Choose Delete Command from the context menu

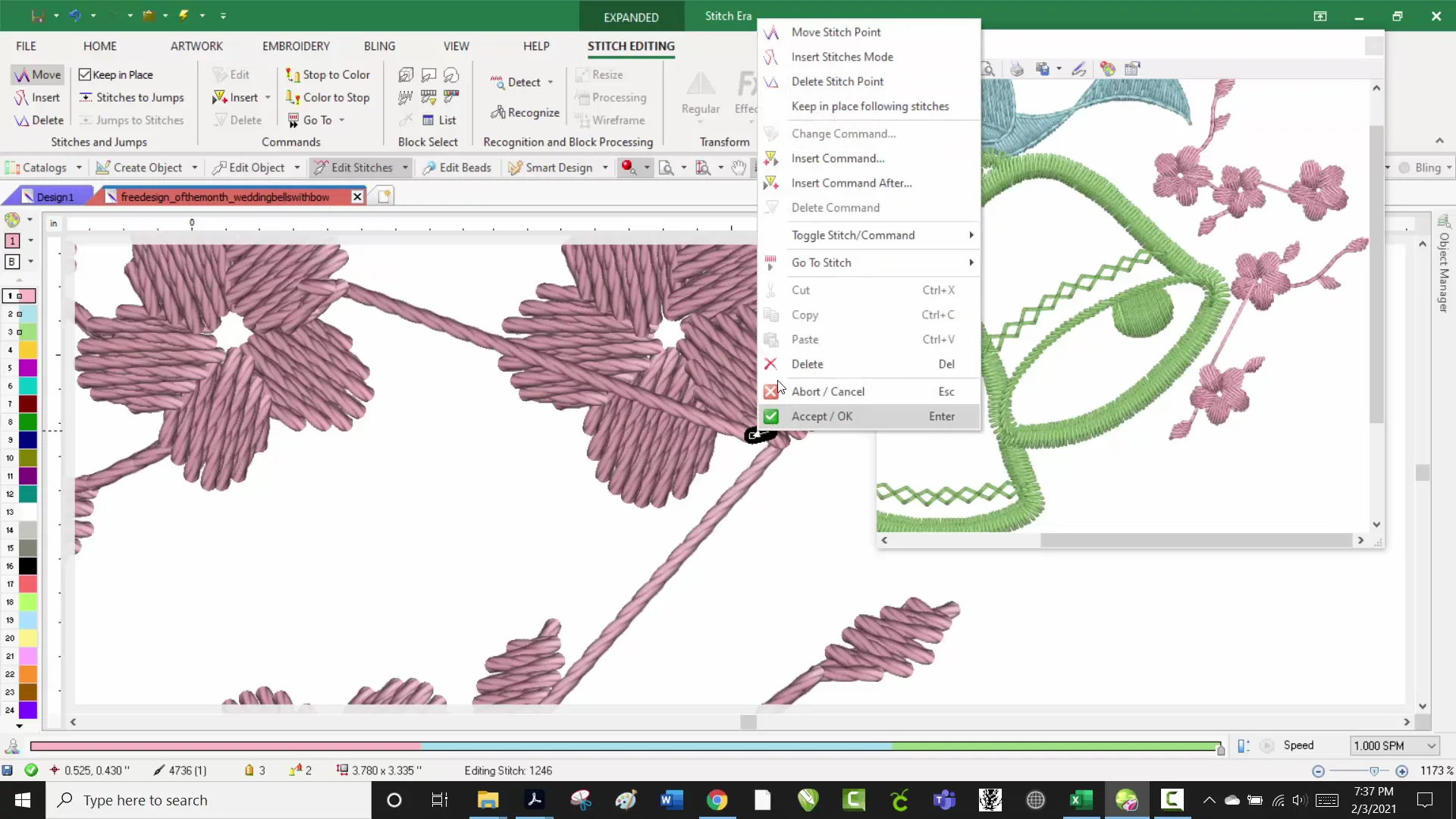pos(836,207)
